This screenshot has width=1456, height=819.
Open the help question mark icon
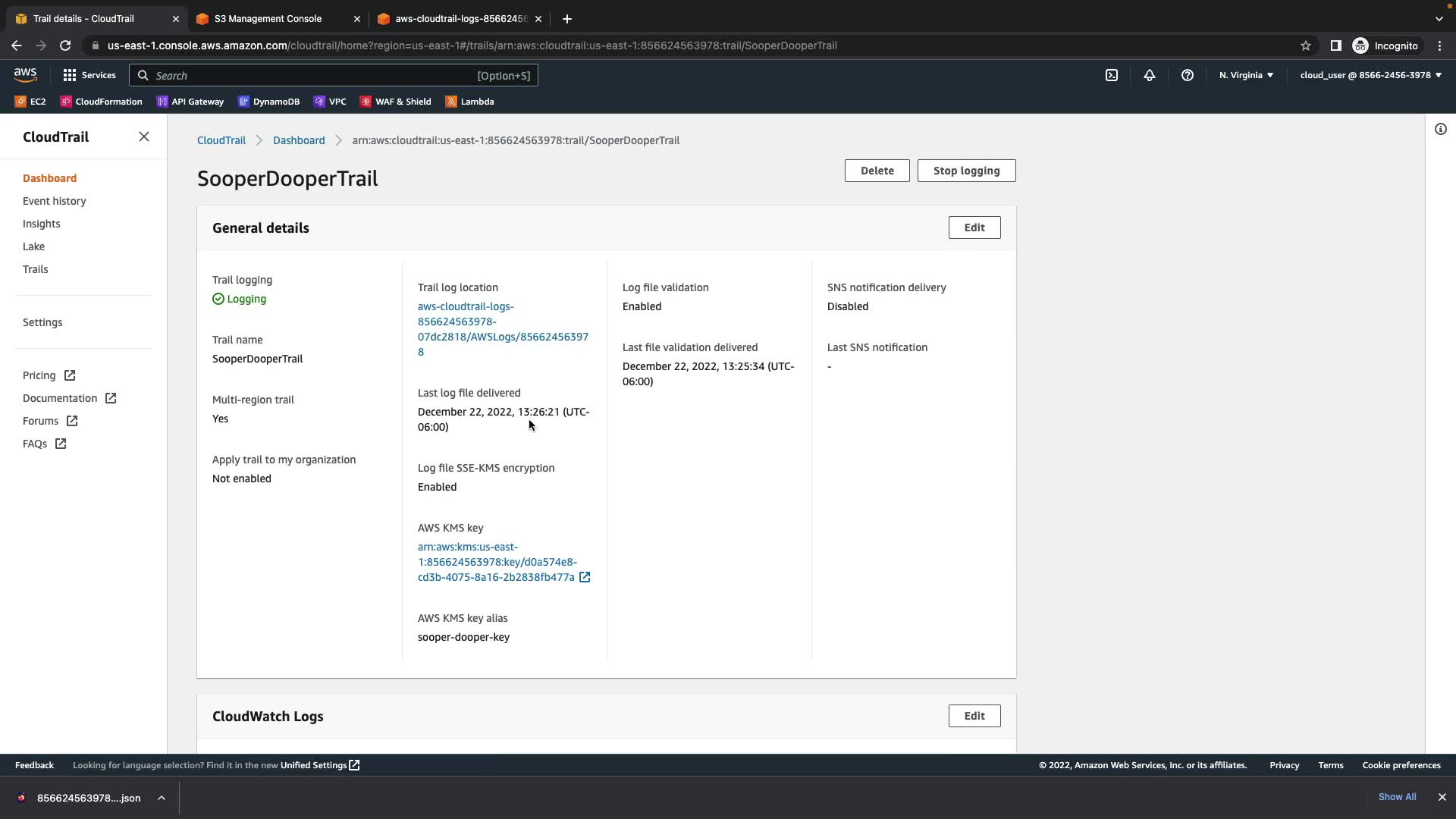pos(1187,75)
